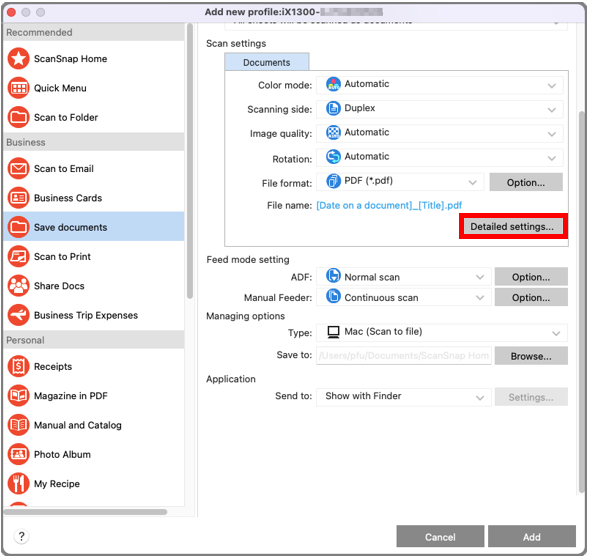Select My Recipe profile label
Screen dimensions: 589x558
[x=57, y=484]
